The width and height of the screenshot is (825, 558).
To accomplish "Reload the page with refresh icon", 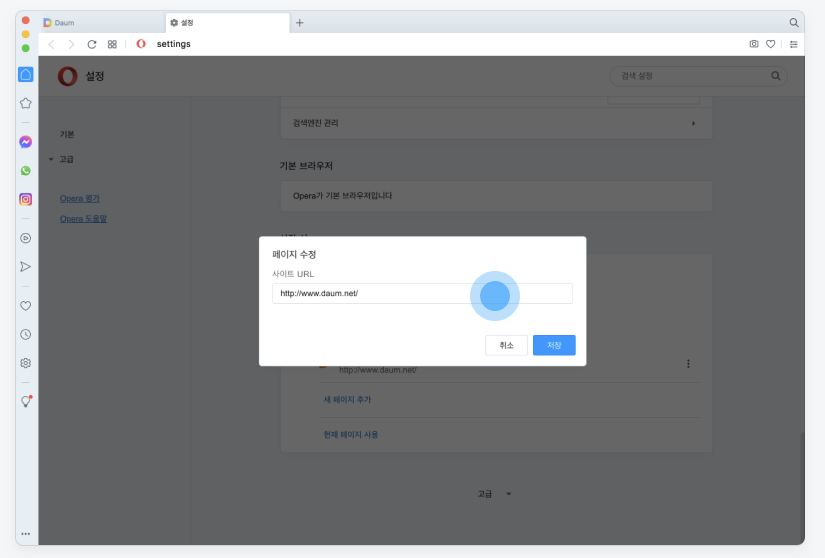I will coord(92,44).
